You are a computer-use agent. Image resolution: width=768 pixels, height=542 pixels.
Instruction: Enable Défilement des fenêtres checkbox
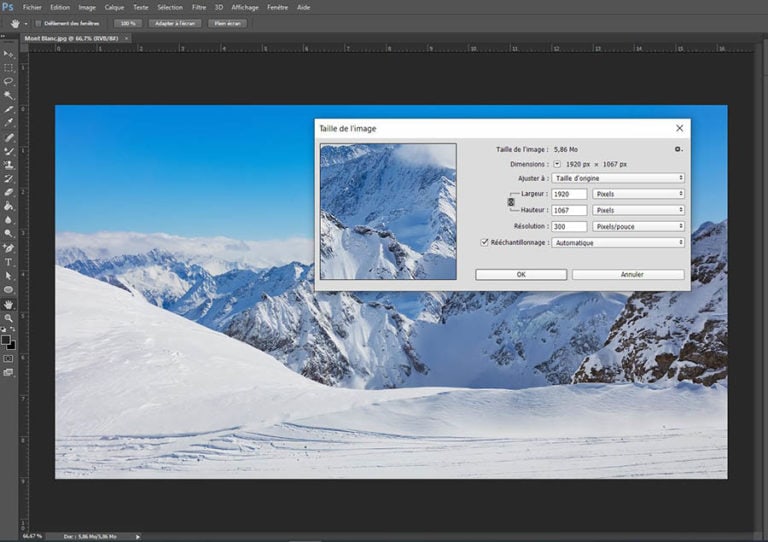(x=38, y=22)
